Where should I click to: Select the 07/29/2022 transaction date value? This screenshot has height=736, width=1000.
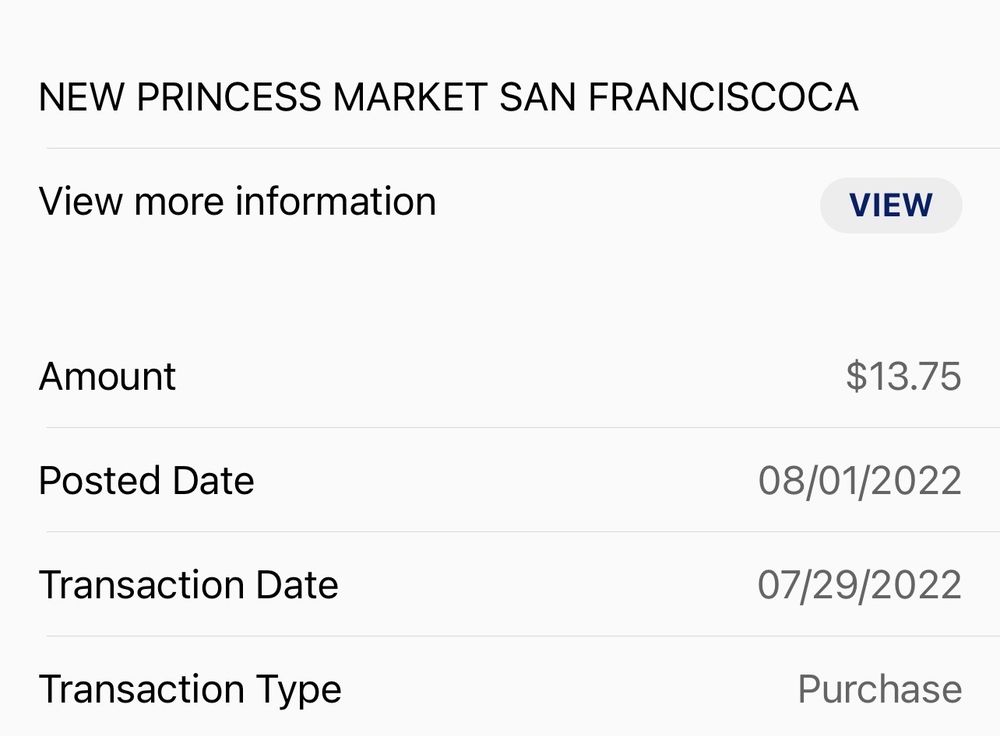(859, 585)
